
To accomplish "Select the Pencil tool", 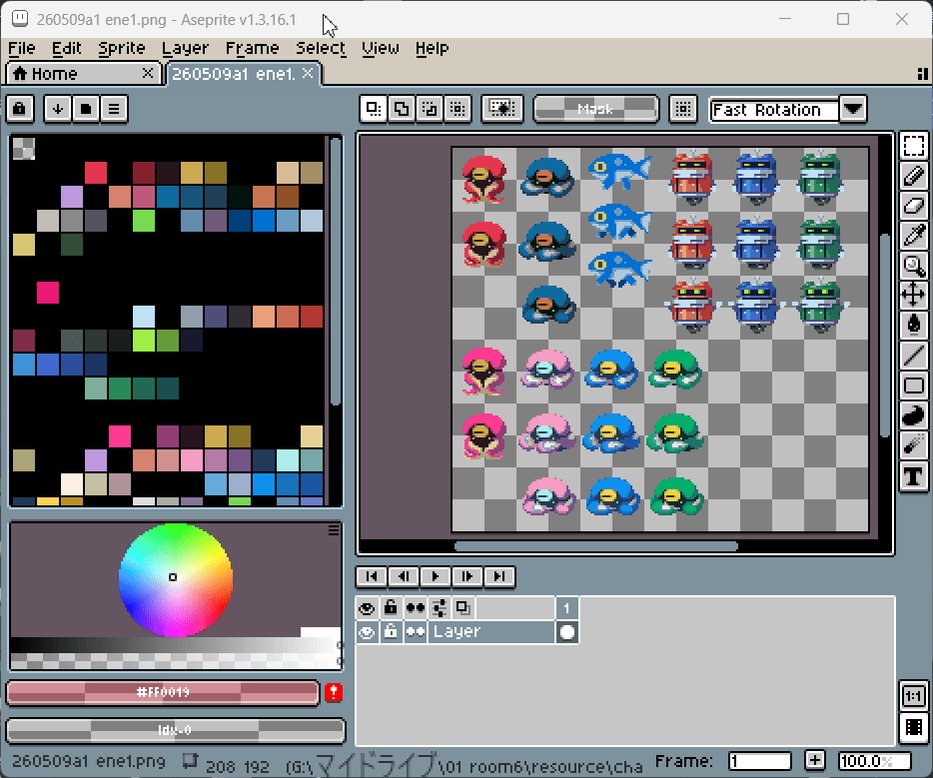I will click(x=913, y=176).
